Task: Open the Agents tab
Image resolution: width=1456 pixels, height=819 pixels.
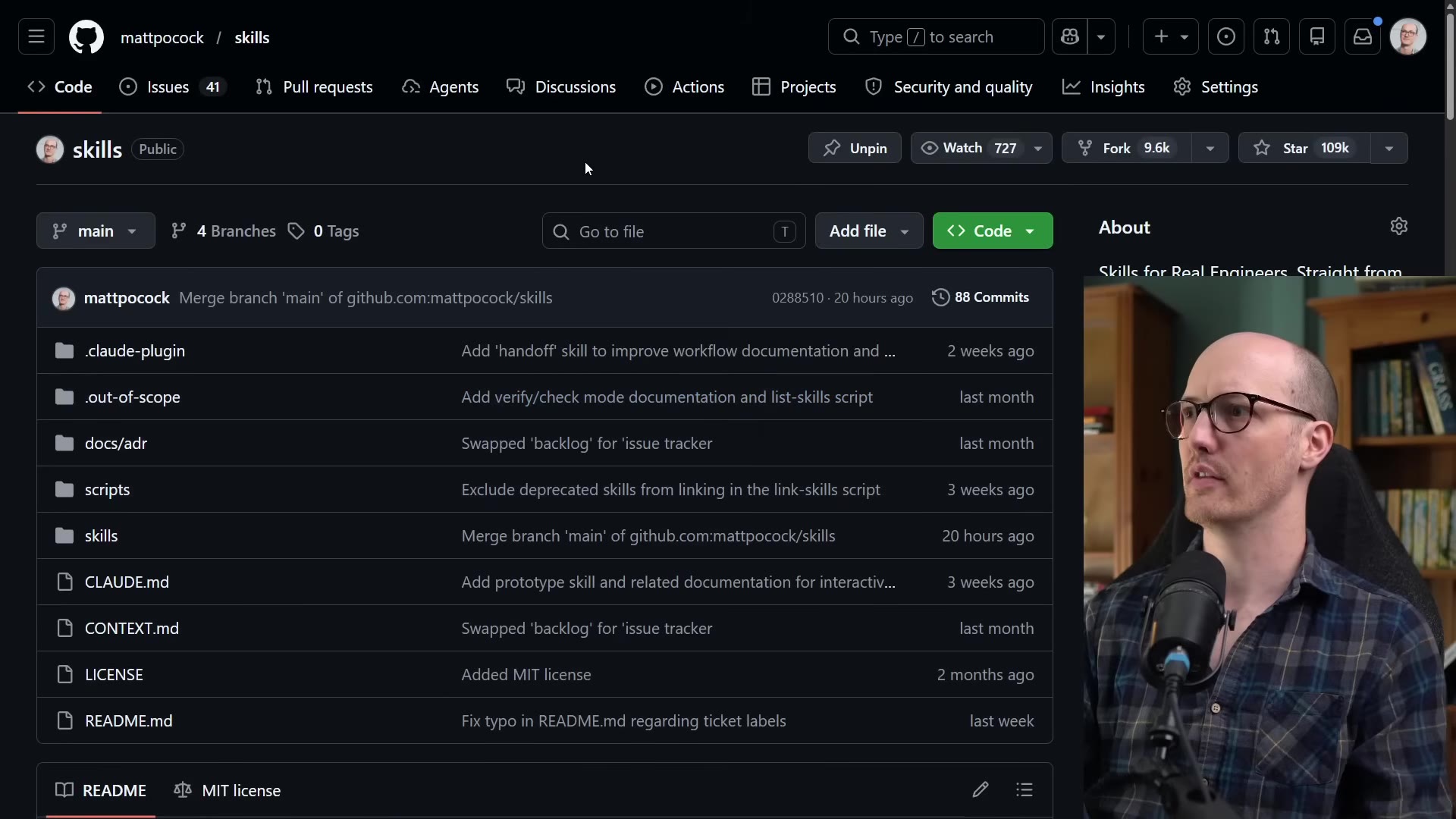Action: 441,86
